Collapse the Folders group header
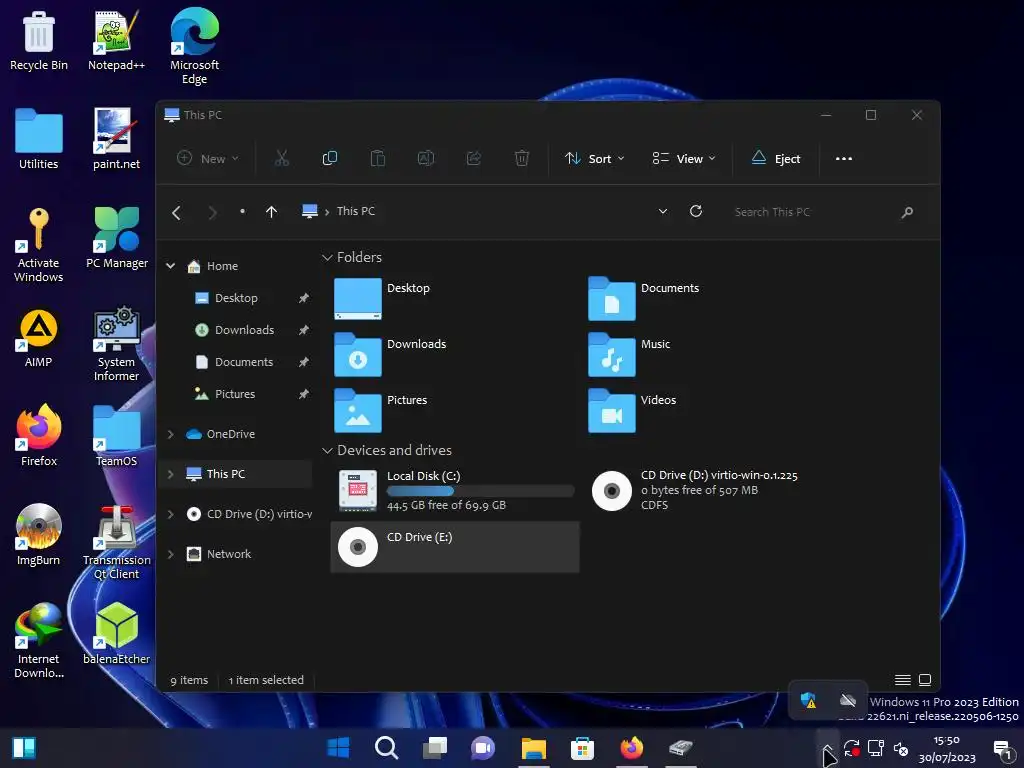The height and width of the screenshot is (768, 1024). [x=327, y=258]
